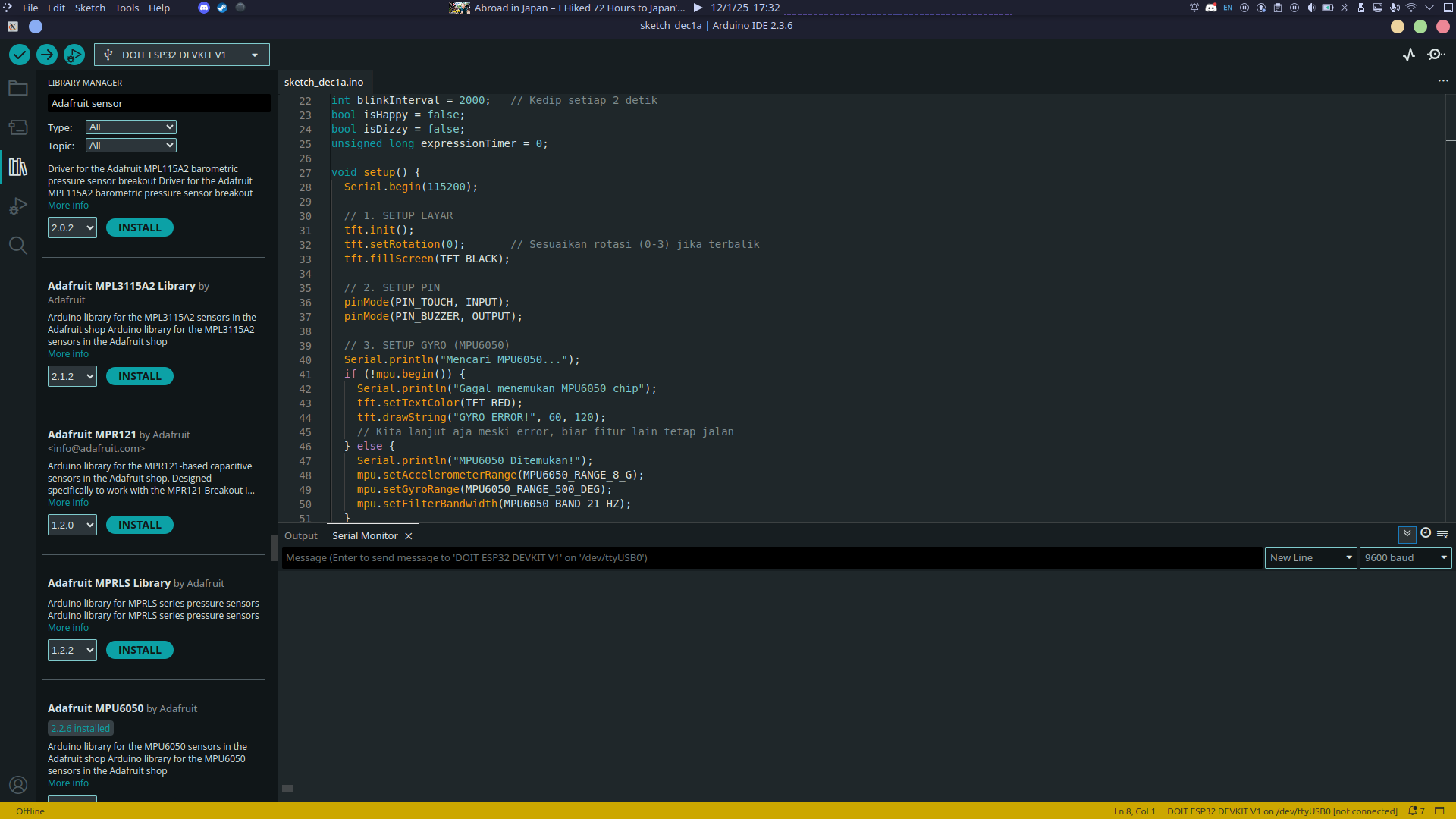Viewport: 1456px width, 819px height.
Task: Start debugging with the Debug button
Action: pyautogui.click(x=74, y=55)
